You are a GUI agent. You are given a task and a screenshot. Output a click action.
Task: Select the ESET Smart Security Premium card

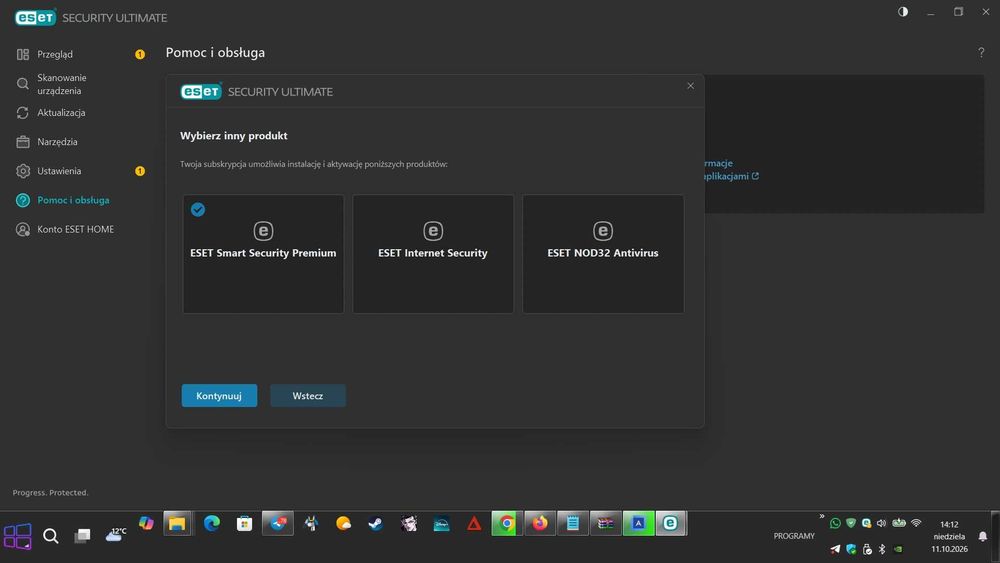pyautogui.click(x=263, y=254)
